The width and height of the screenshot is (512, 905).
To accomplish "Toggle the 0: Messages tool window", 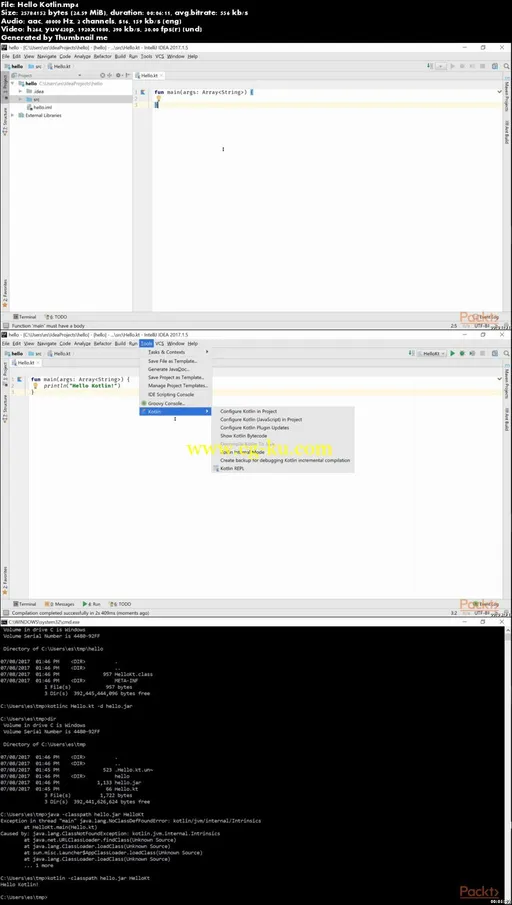I will point(60,604).
